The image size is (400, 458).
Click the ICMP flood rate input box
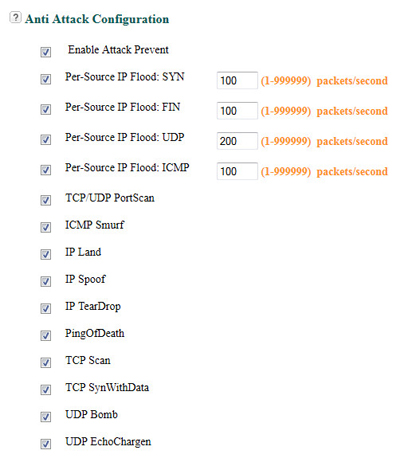coord(237,171)
